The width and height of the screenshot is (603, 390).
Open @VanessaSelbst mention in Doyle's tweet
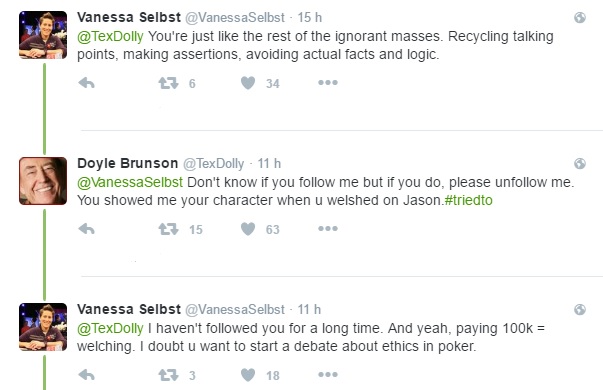click(x=130, y=182)
